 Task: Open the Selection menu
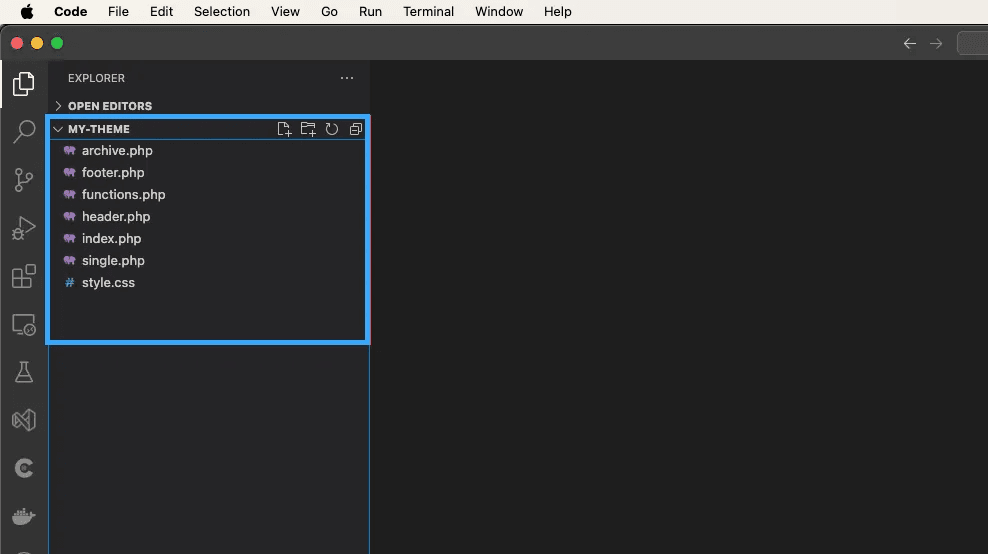click(222, 11)
